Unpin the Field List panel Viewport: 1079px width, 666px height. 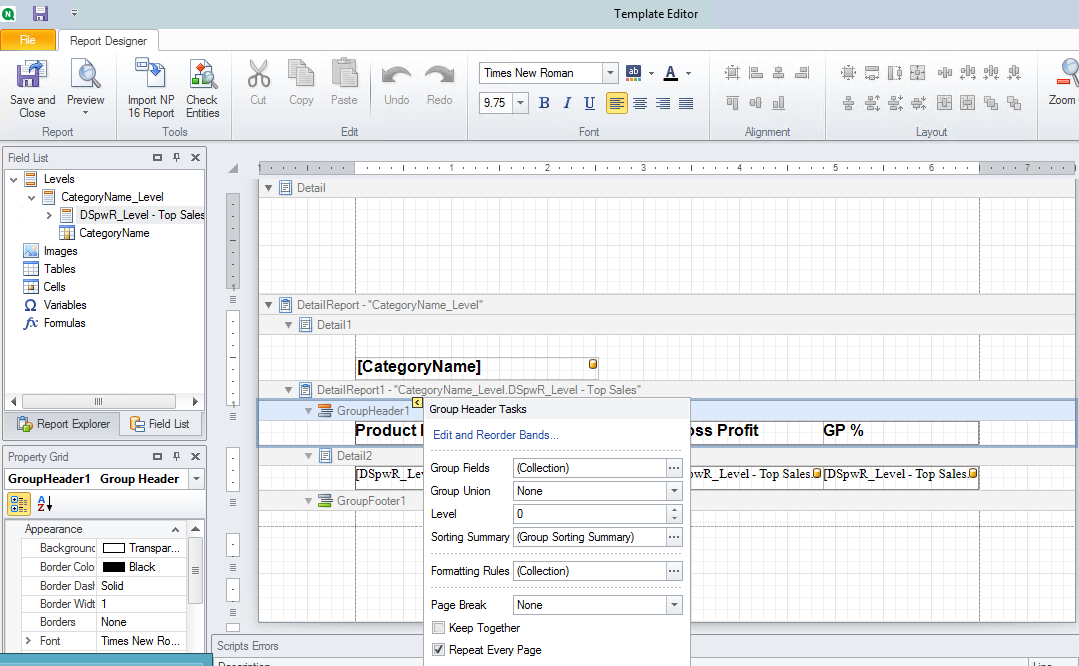[x=176, y=156]
